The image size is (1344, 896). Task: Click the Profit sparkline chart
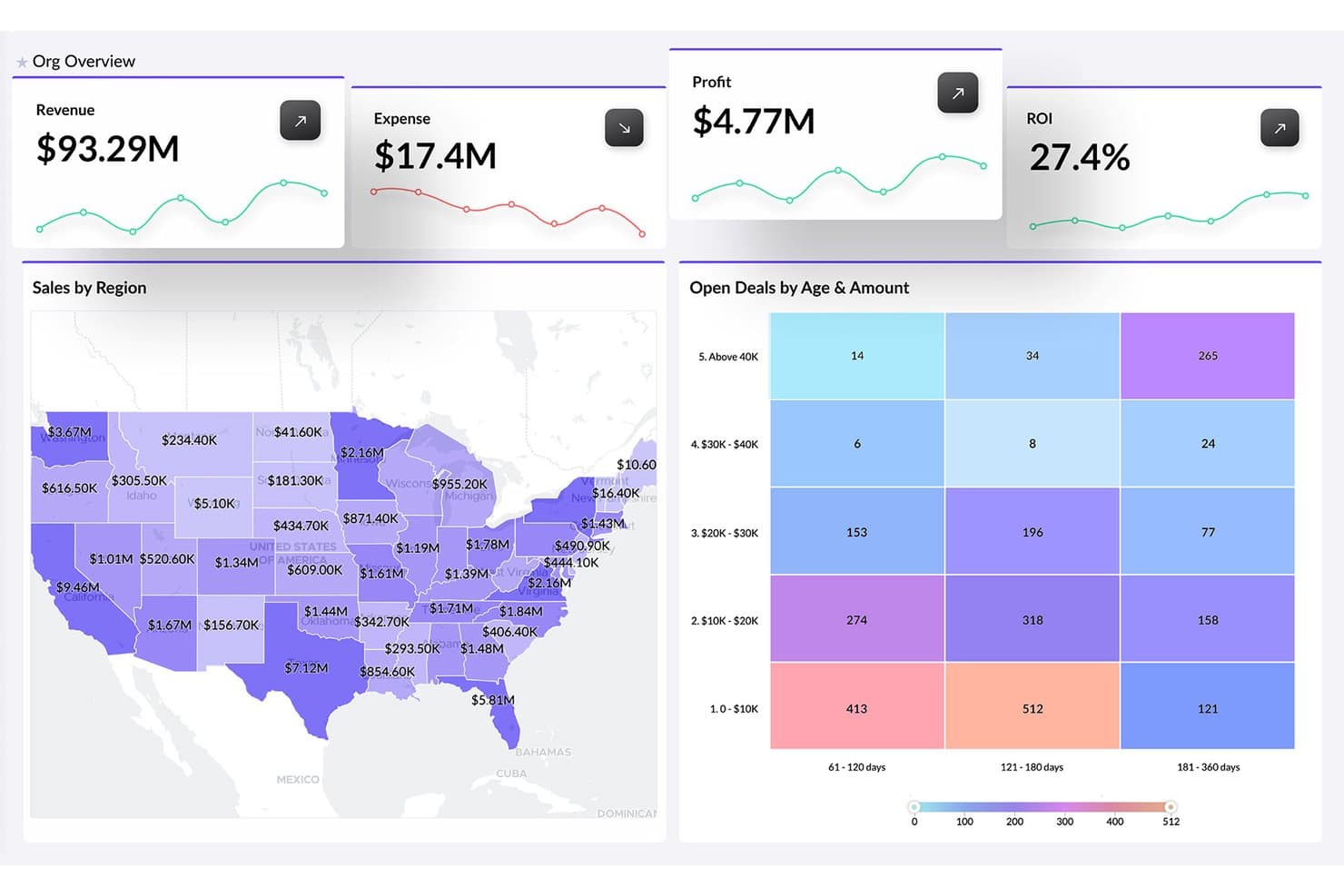839,178
